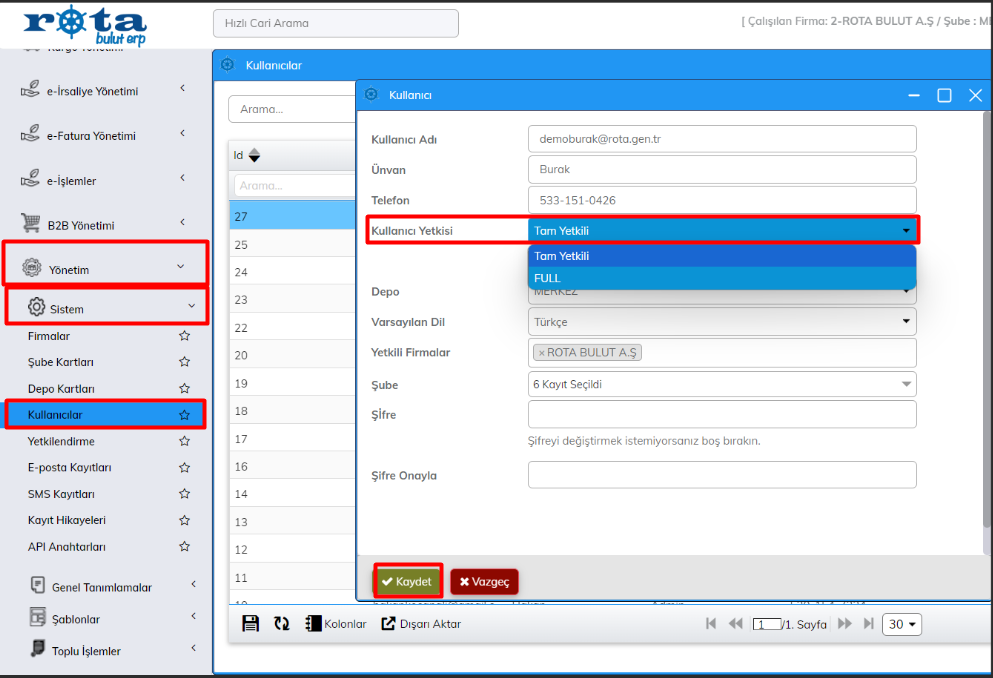Expand the e-Fatura Yönetimi menu
Screen dimensions: 993x678
pyautogui.click(x=92, y=136)
